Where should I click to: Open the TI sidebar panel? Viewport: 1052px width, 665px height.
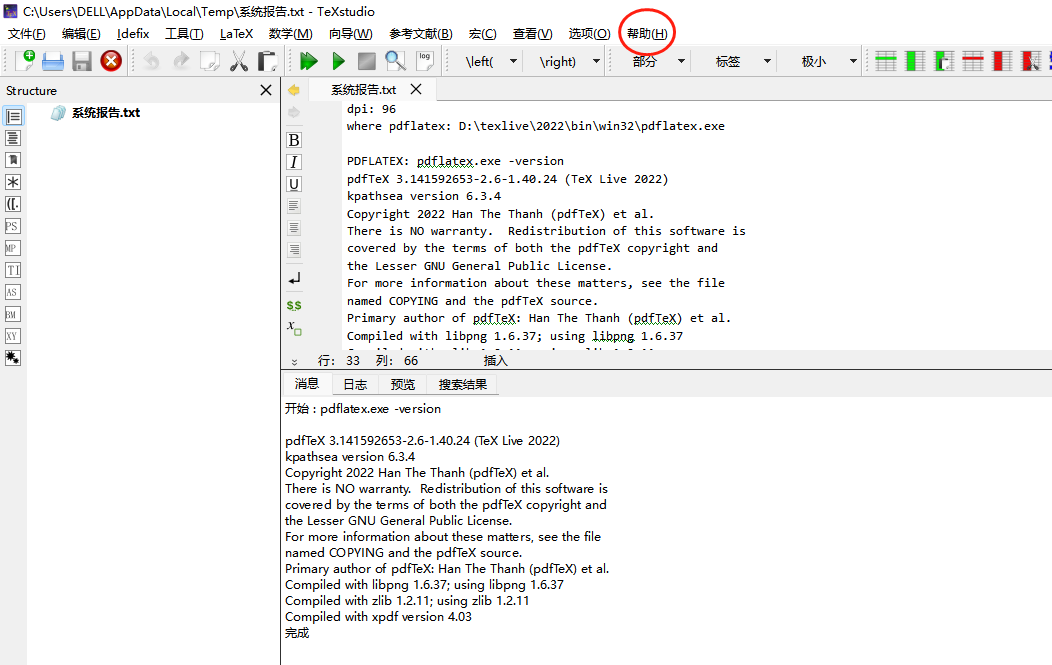13,270
